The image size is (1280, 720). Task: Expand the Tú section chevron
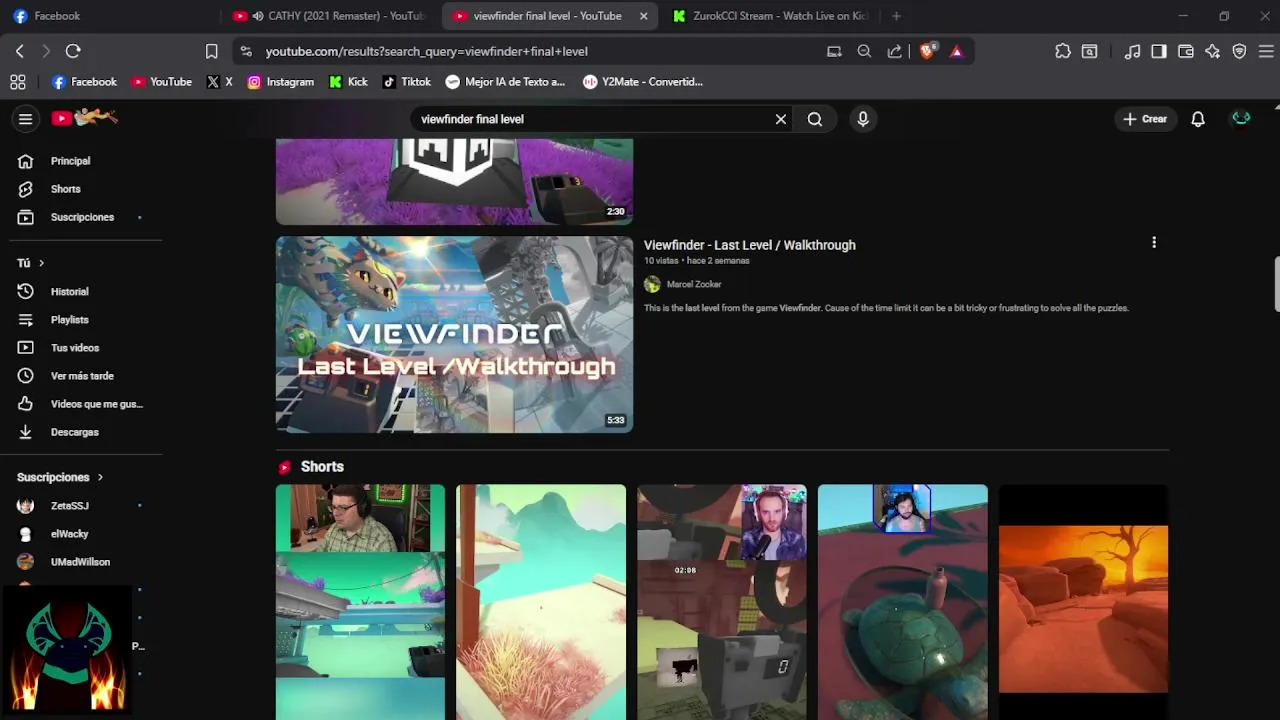coord(41,263)
